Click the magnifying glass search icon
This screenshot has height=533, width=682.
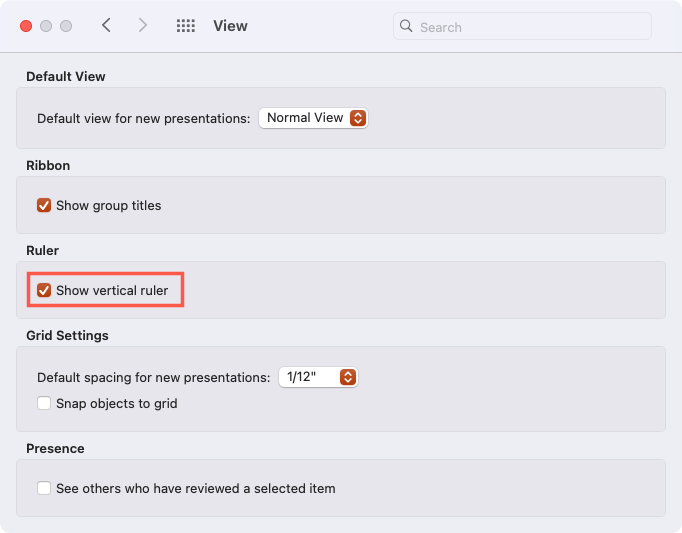click(406, 26)
